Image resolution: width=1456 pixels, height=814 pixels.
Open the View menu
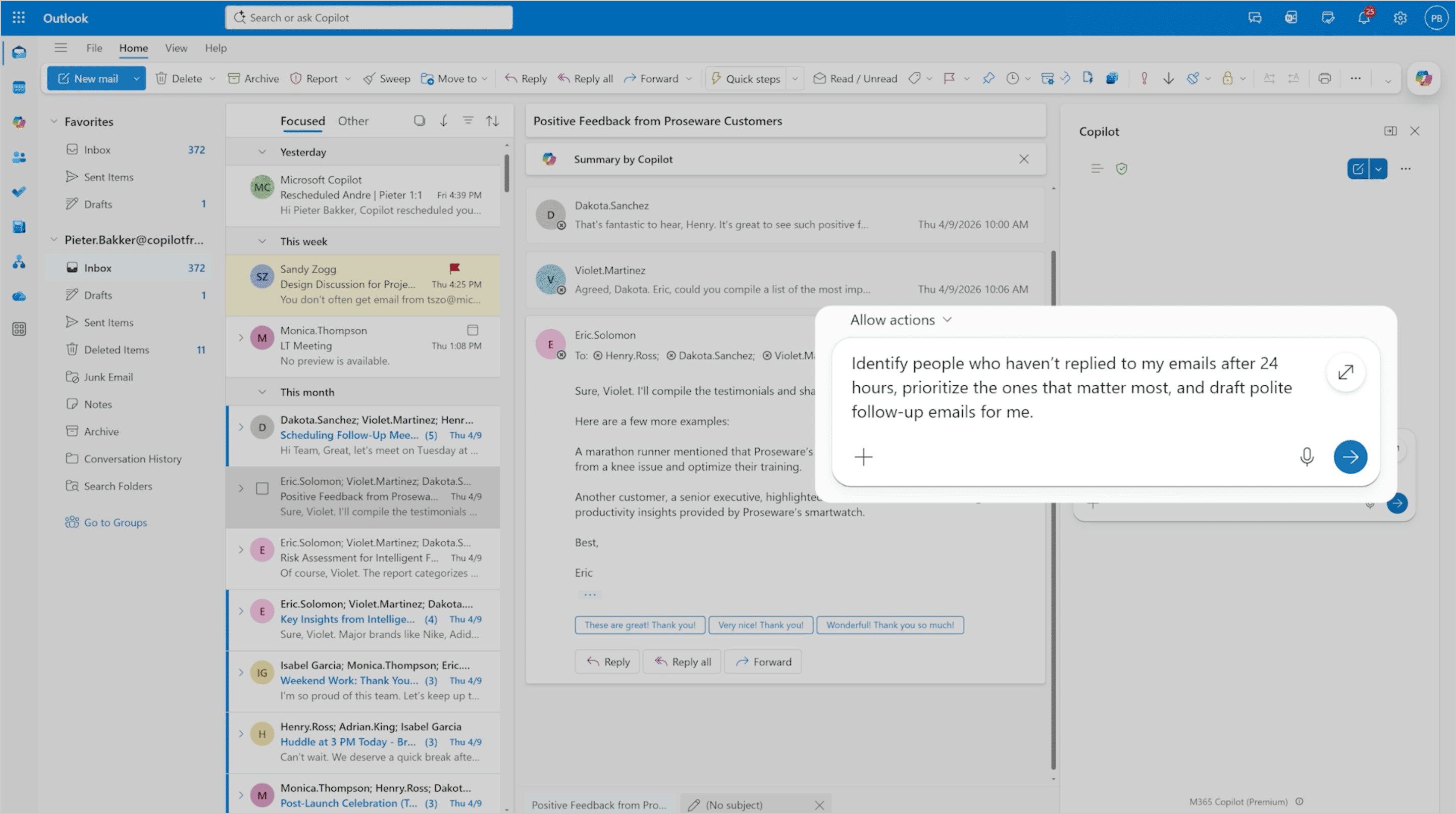176,48
